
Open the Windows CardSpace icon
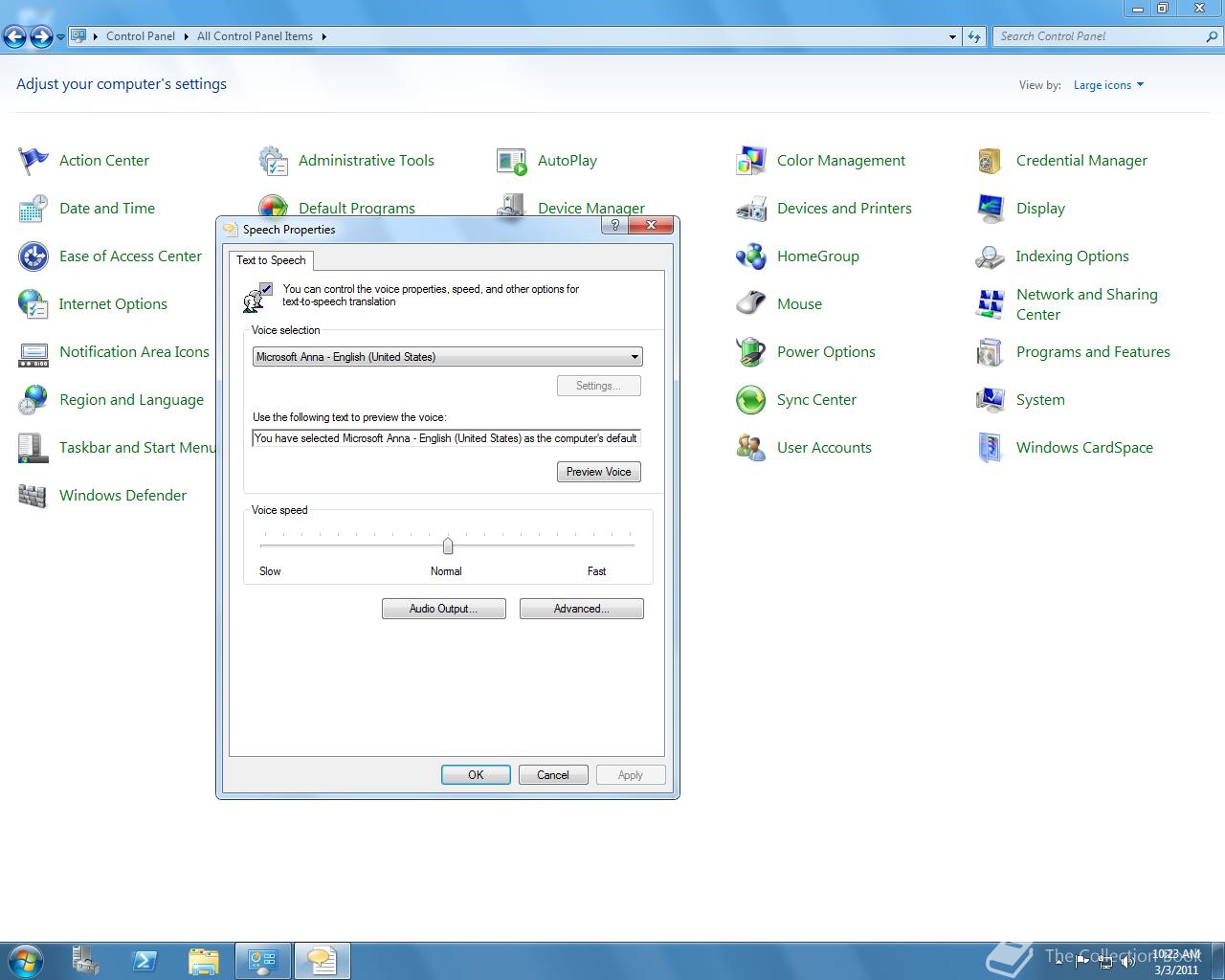(x=991, y=448)
